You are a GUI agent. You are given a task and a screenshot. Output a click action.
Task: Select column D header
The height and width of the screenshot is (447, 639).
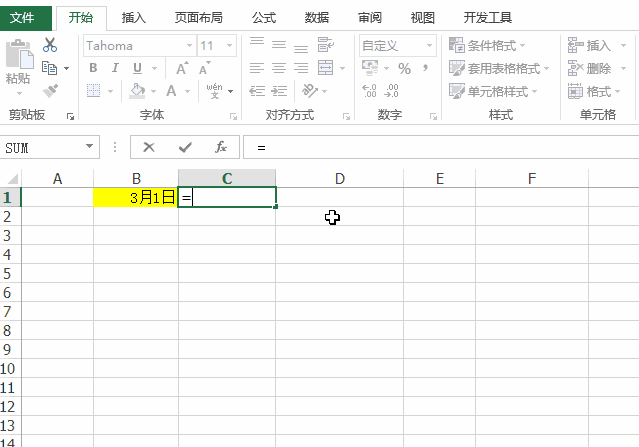point(339,178)
